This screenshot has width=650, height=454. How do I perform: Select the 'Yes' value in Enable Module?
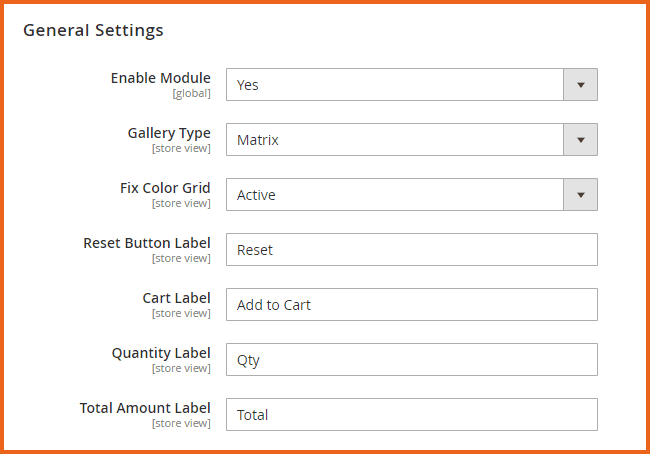pos(395,85)
